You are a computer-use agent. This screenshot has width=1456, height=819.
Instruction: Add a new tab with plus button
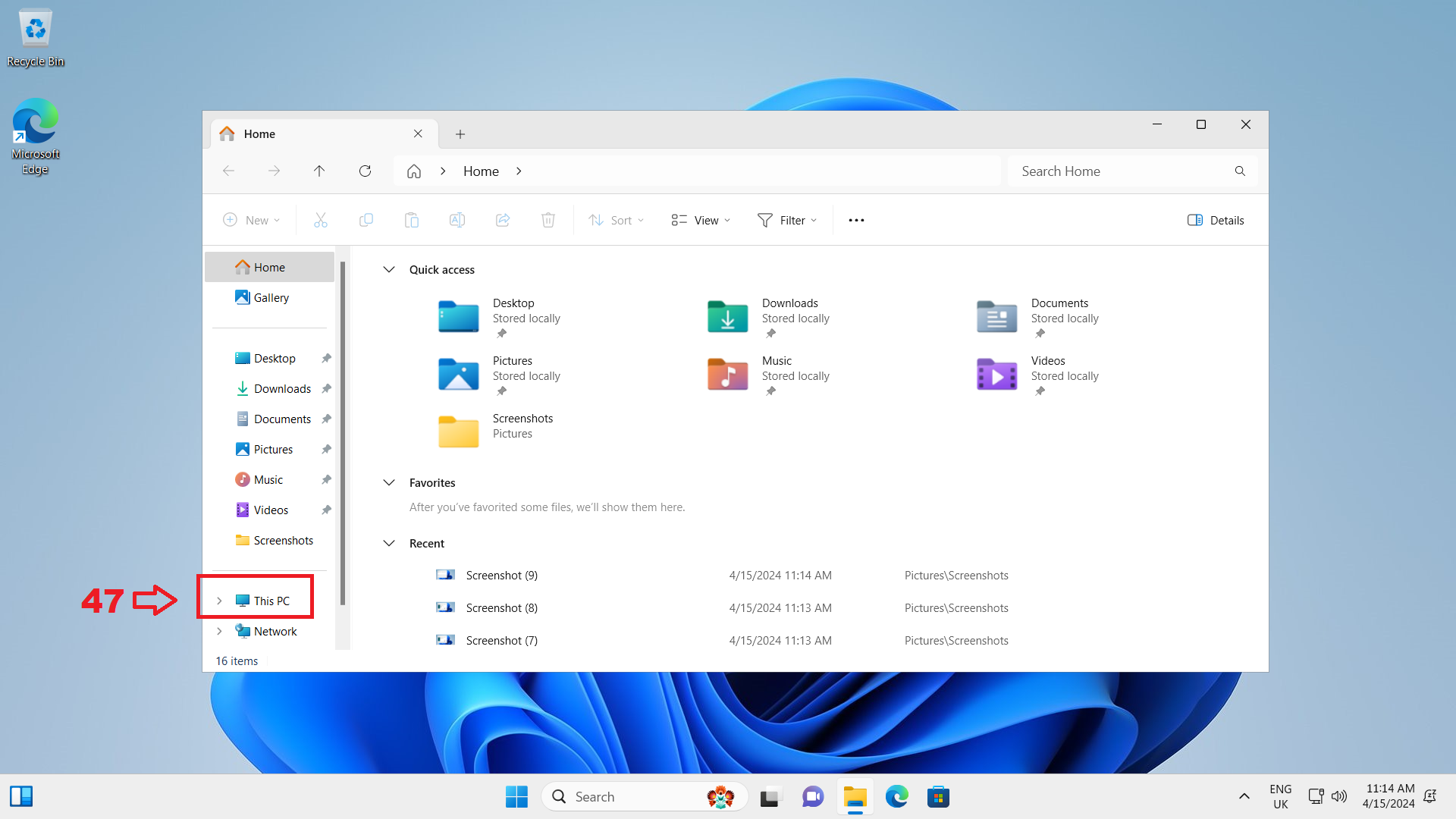coord(460,134)
